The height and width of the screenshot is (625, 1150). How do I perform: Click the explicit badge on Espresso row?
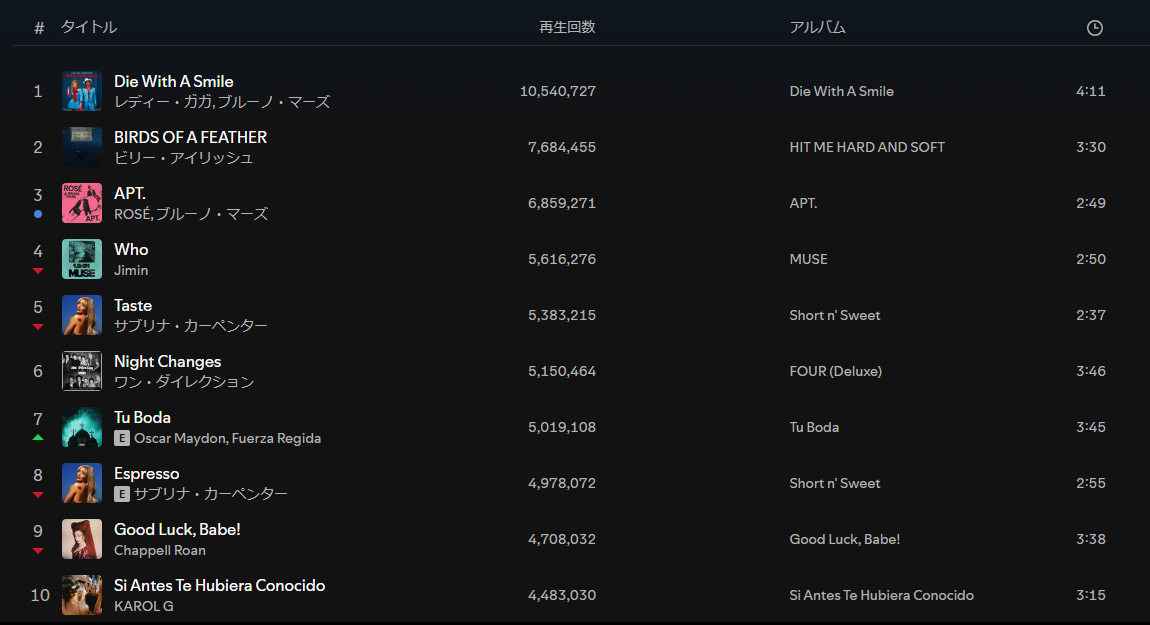tap(122, 494)
